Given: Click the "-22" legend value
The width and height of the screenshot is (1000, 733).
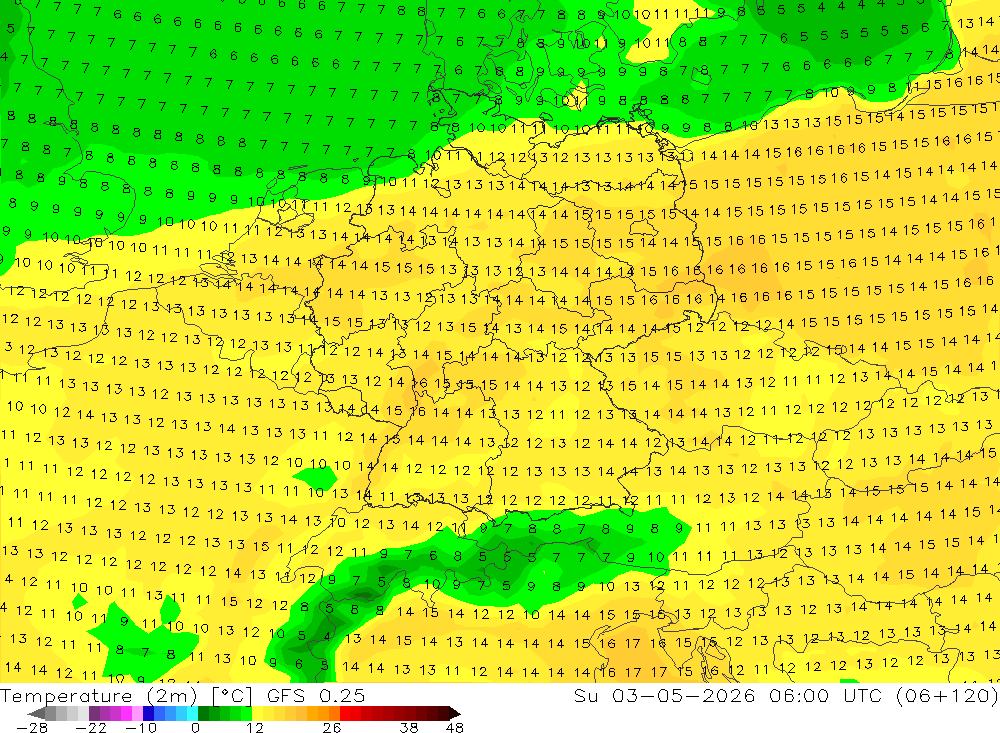Looking at the screenshot, I should point(91,727).
